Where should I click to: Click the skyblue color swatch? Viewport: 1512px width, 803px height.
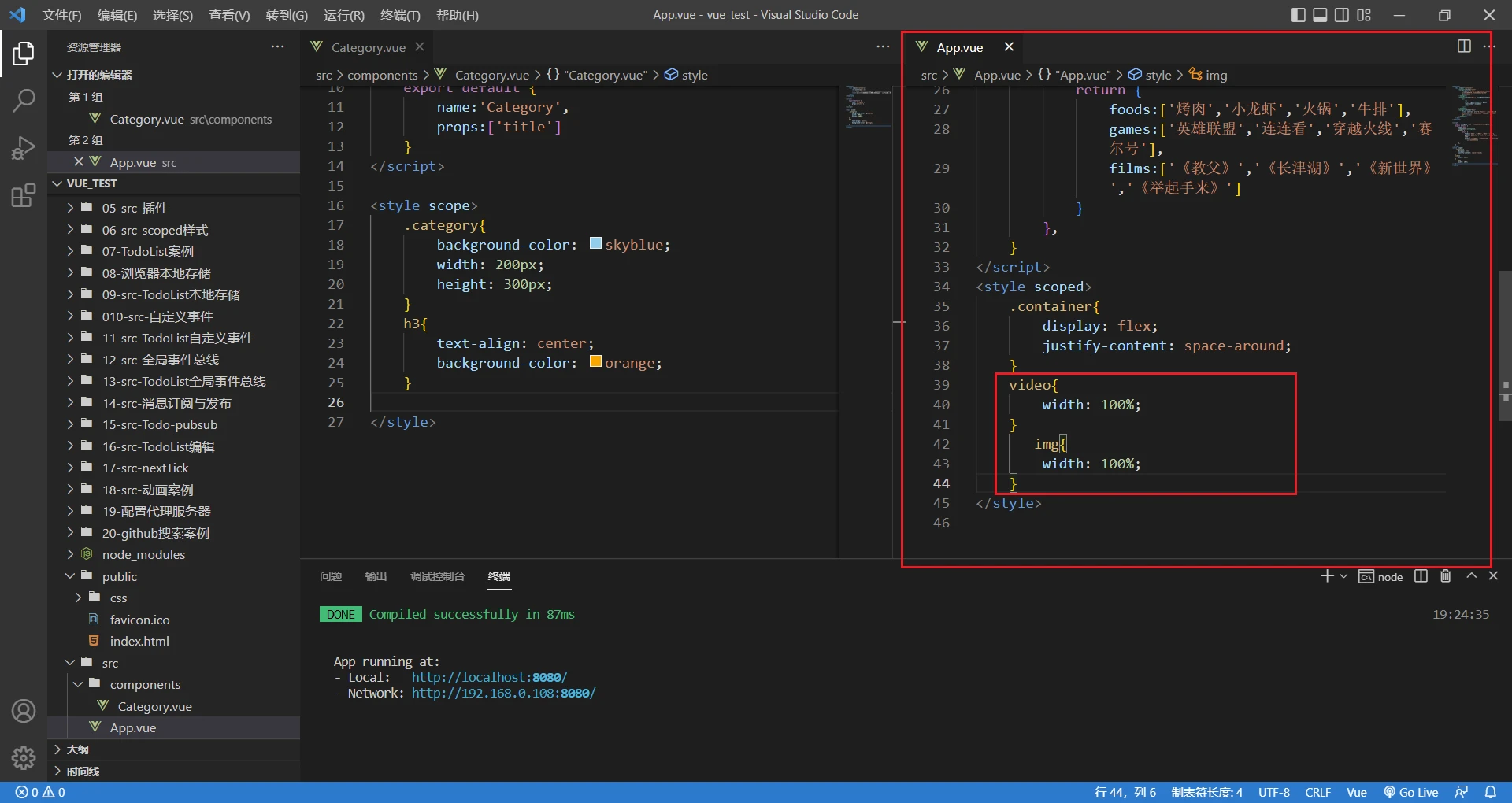coord(595,244)
